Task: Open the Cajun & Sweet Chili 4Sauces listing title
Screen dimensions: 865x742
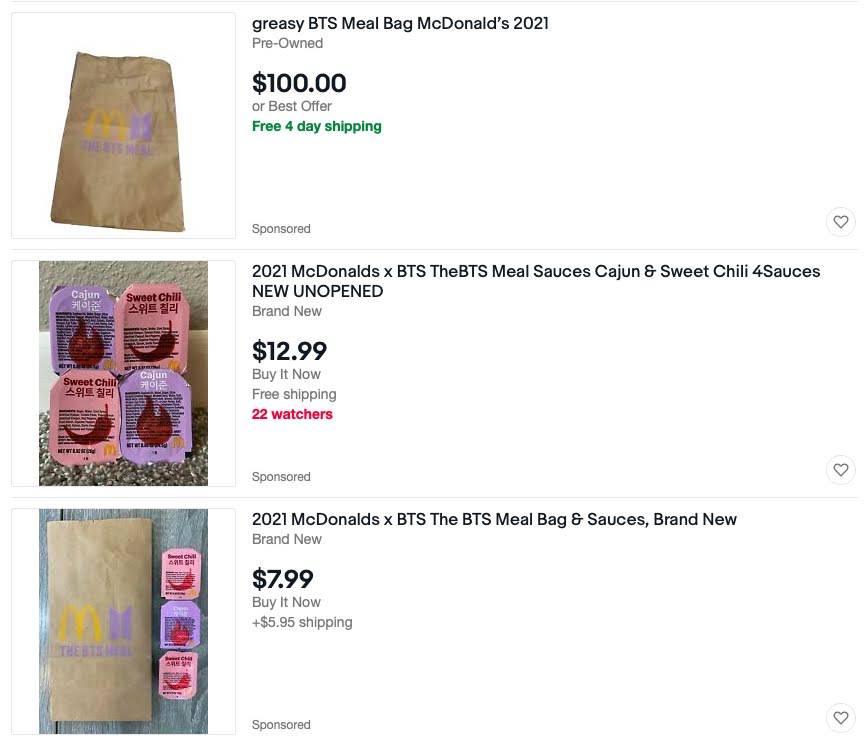Action: click(536, 281)
